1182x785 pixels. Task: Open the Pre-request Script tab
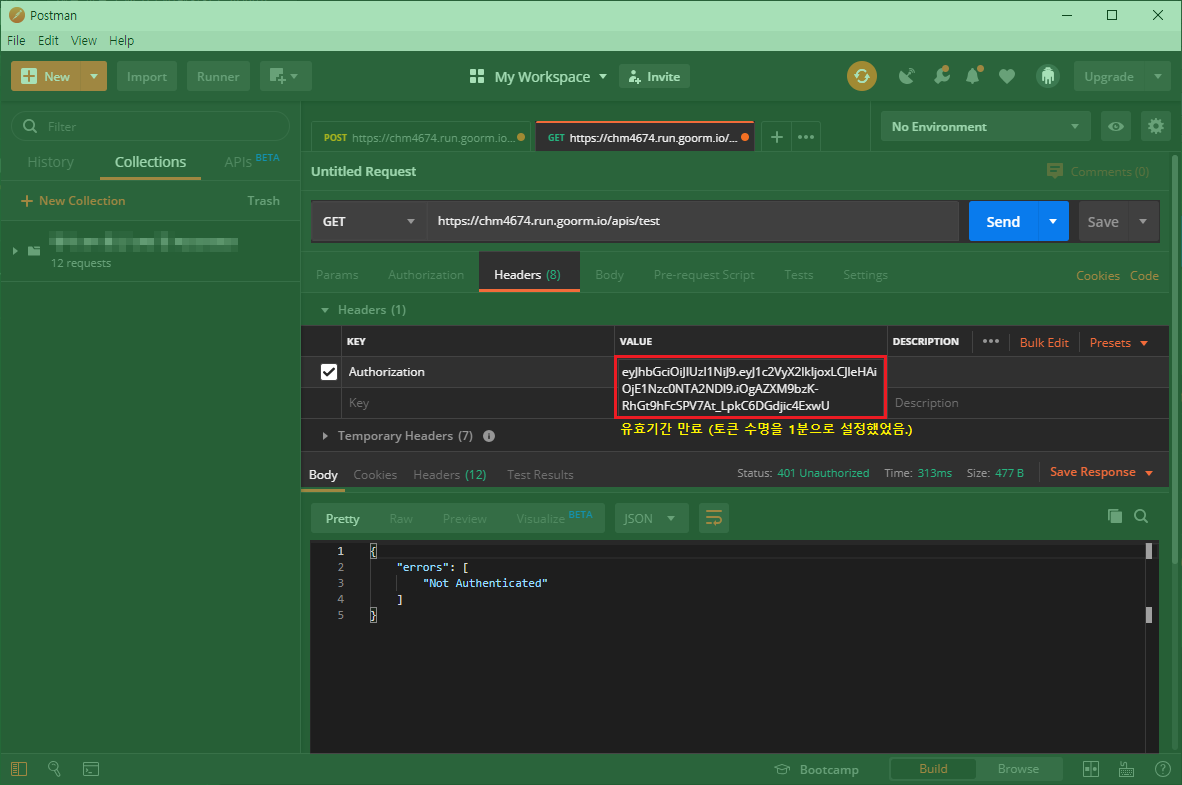pyautogui.click(x=703, y=274)
